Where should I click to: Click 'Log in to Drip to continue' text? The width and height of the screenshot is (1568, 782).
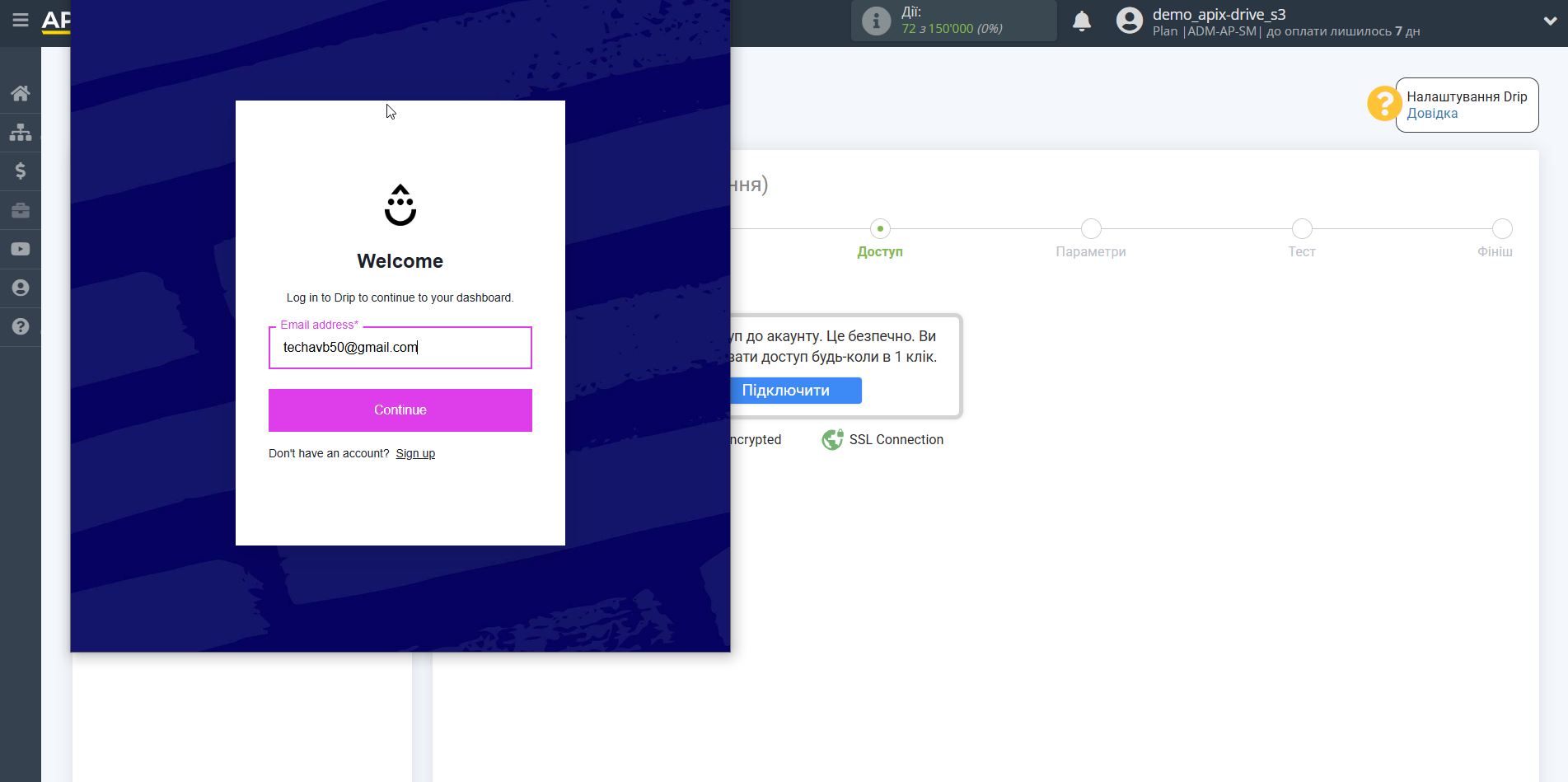(400, 297)
